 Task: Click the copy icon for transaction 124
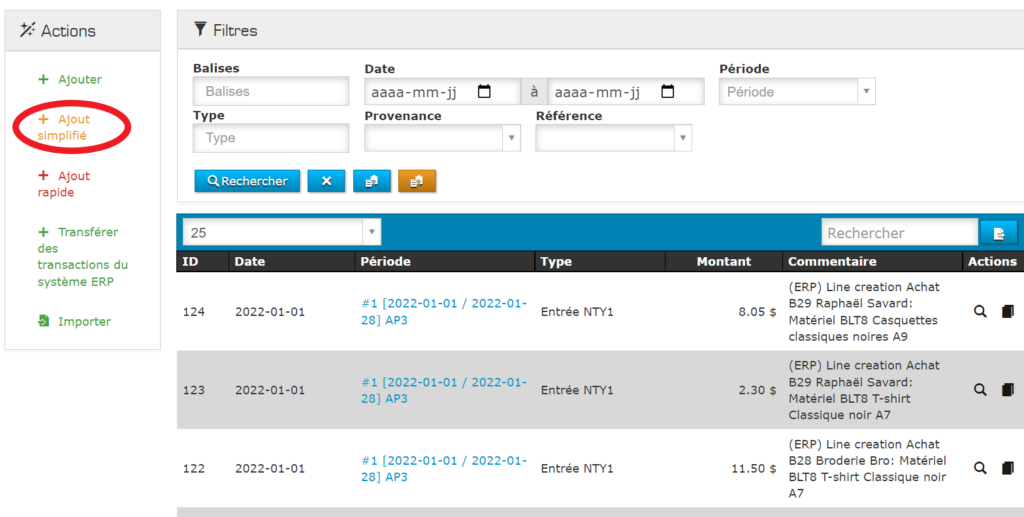[1007, 311]
